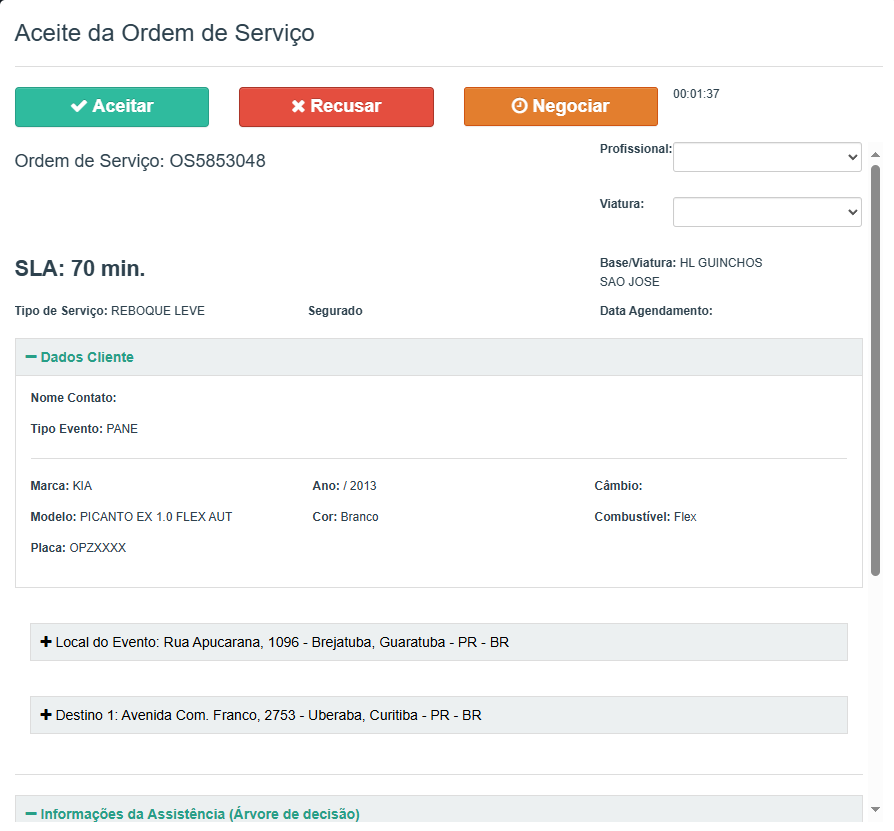
Task: Click the scrollbar down arrow
Action: pos(876,809)
